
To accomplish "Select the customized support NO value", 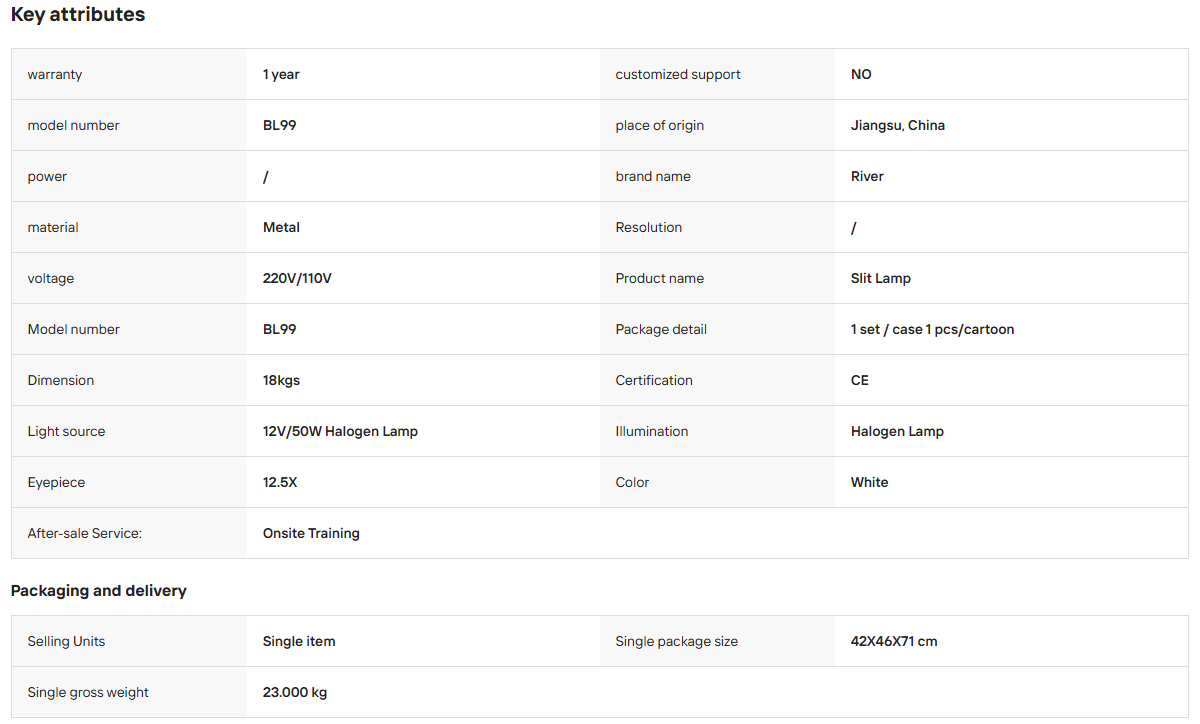I will (861, 75).
